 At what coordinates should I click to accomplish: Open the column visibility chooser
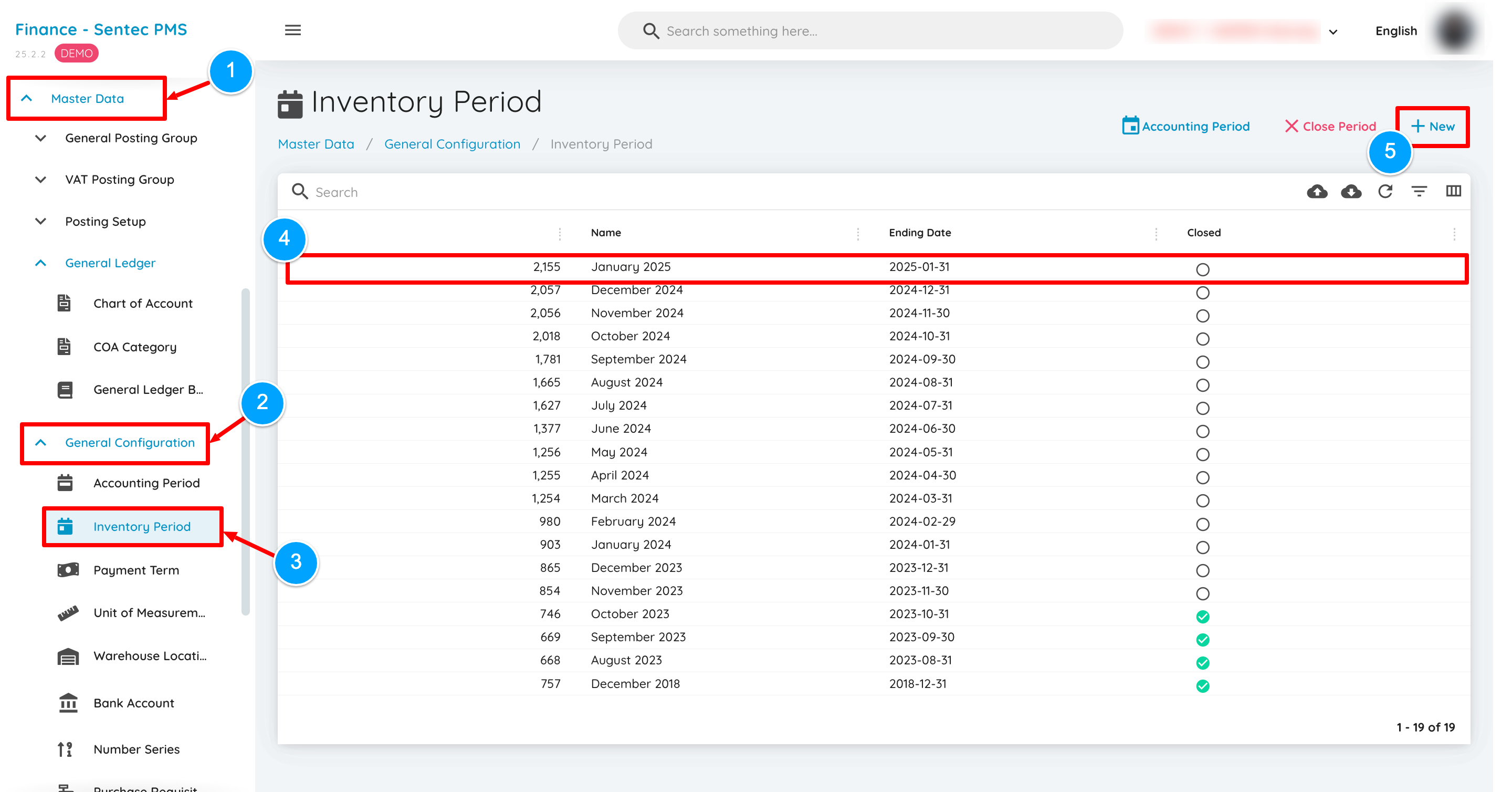click(1453, 191)
